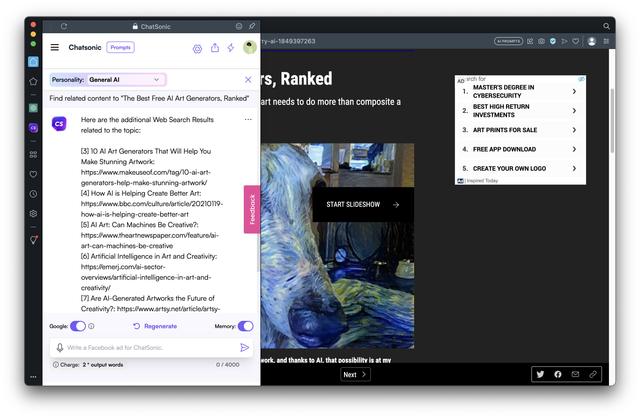Viewport: 640px width, 418px height.
Task: Expand the Free App Download ad arrow
Action: click(x=574, y=149)
